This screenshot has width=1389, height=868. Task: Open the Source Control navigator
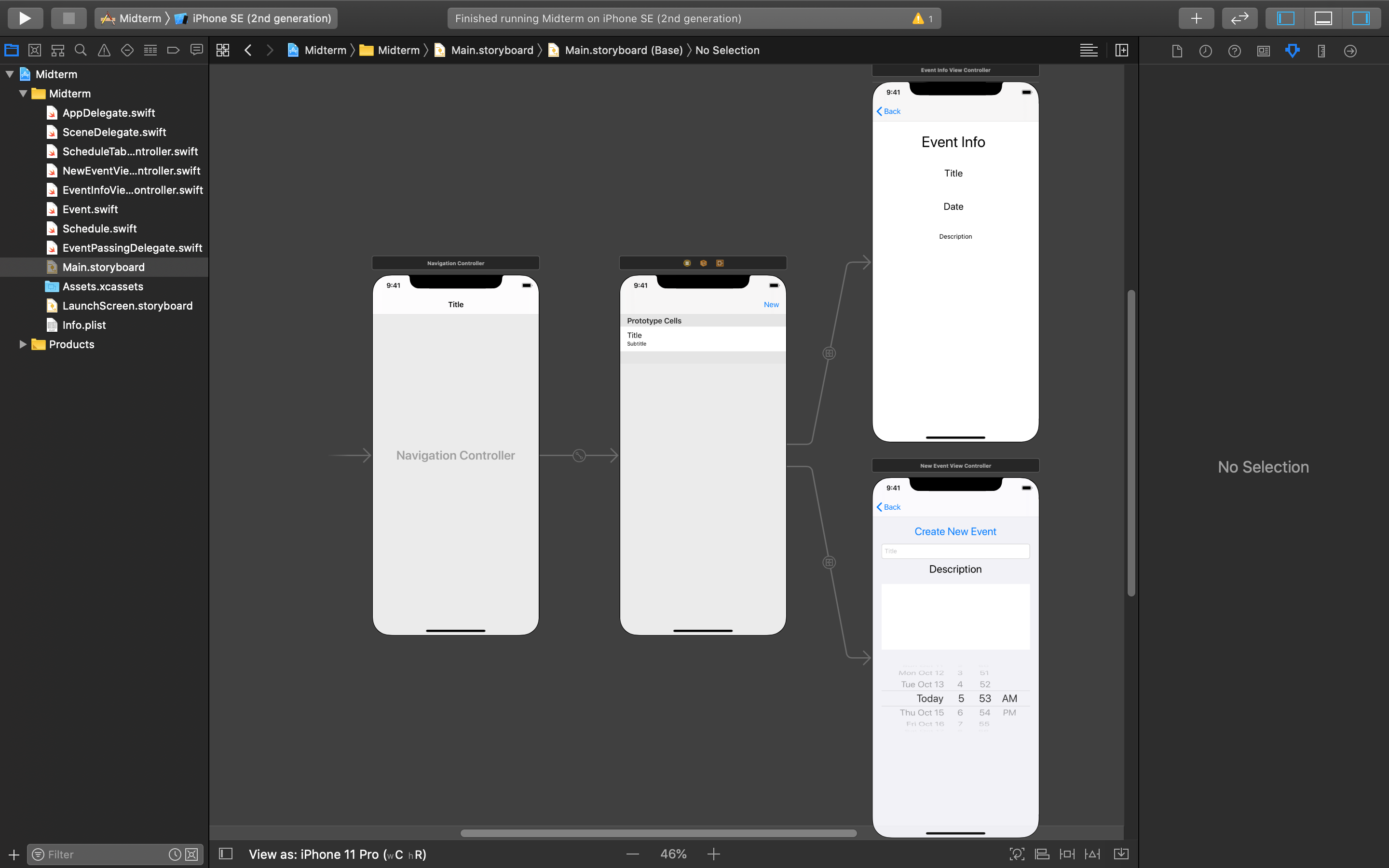tap(34, 51)
